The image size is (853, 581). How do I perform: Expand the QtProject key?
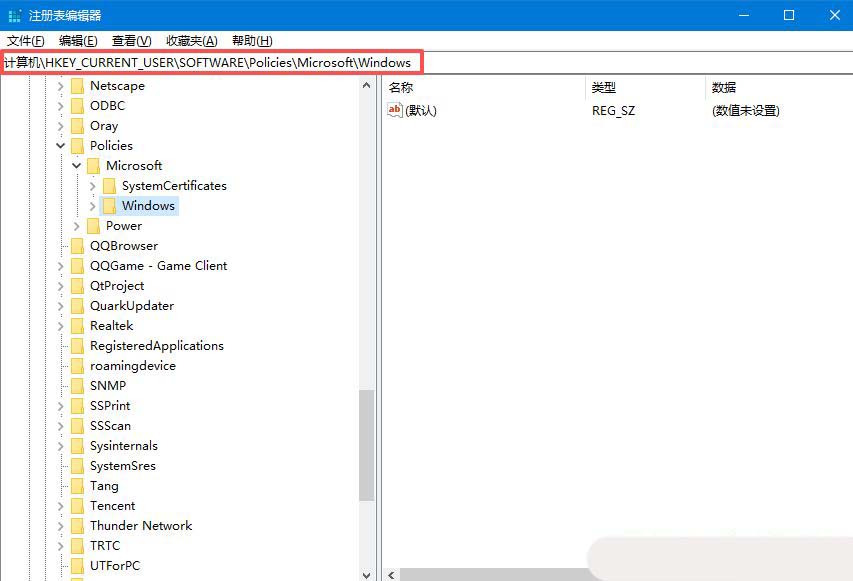tap(60, 286)
